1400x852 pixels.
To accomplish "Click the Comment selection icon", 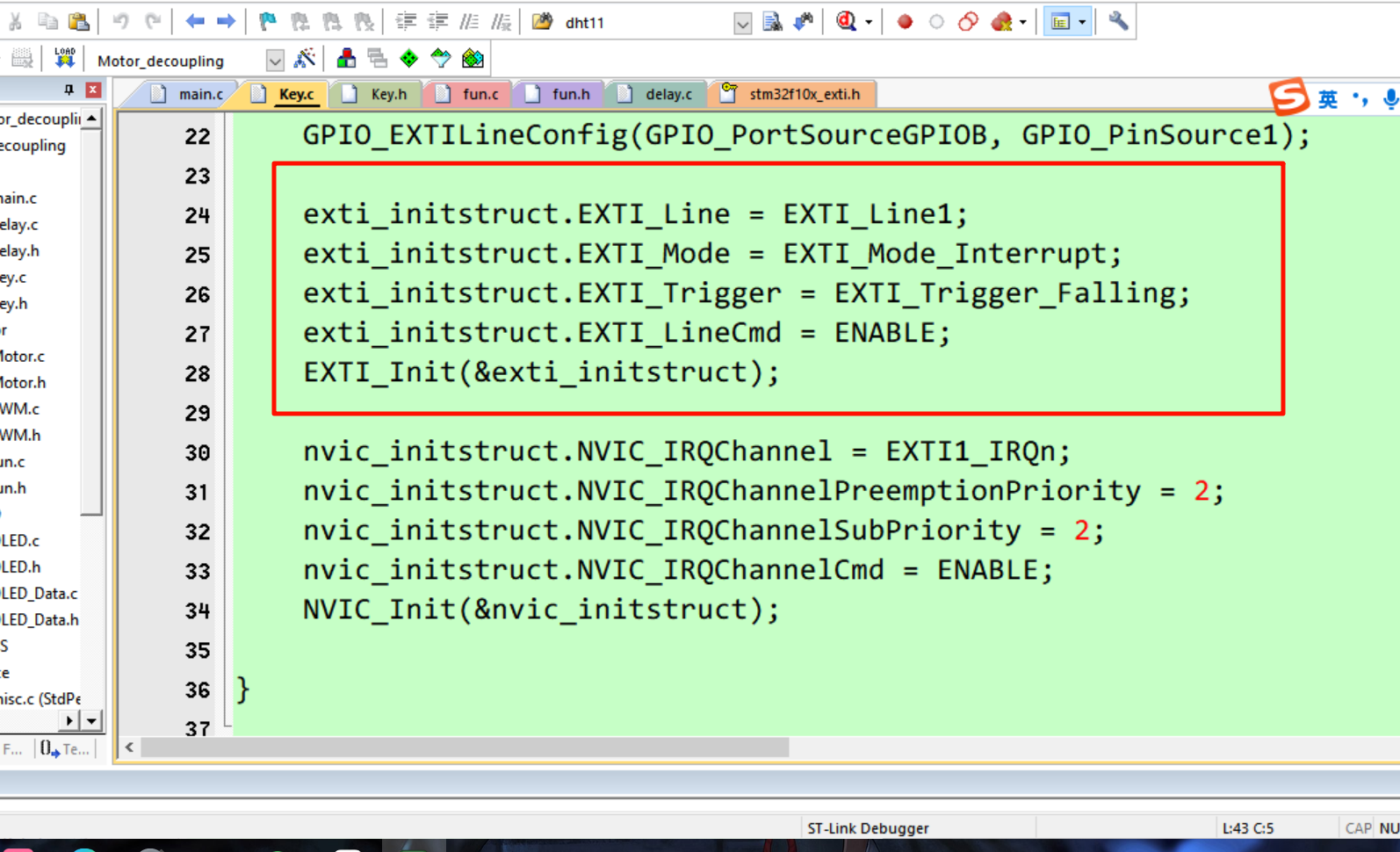I will [x=469, y=22].
